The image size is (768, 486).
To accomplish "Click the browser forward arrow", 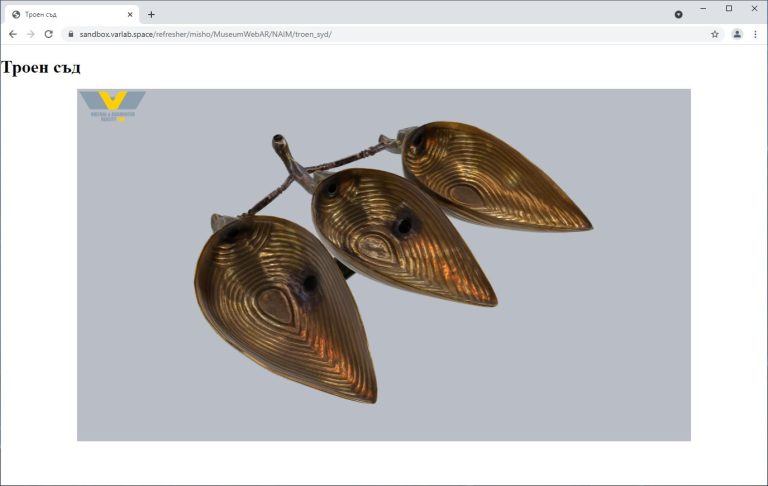I will point(30,34).
